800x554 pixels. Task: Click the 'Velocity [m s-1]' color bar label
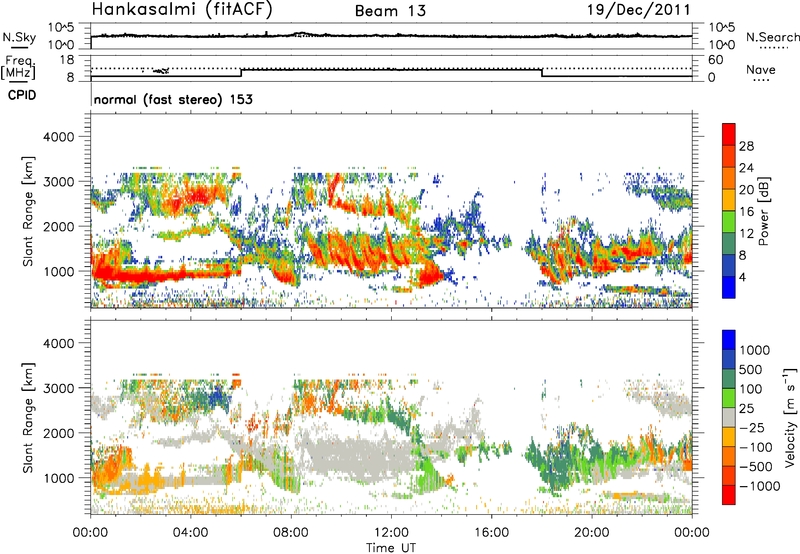coord(790,417)
